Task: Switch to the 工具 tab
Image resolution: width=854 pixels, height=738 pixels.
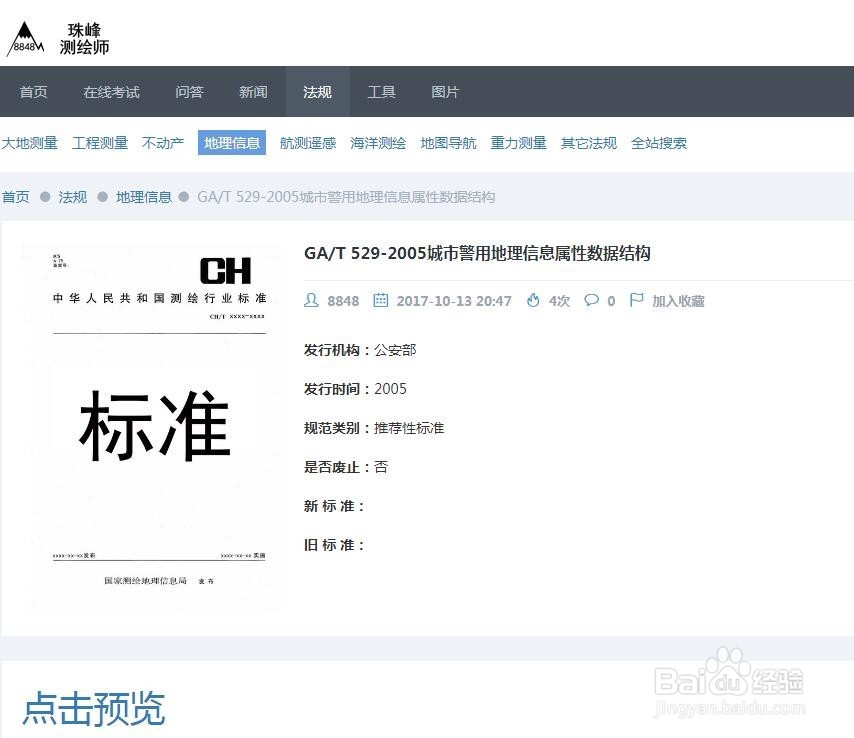Action: pyautogui.click(x=381, y=91)
